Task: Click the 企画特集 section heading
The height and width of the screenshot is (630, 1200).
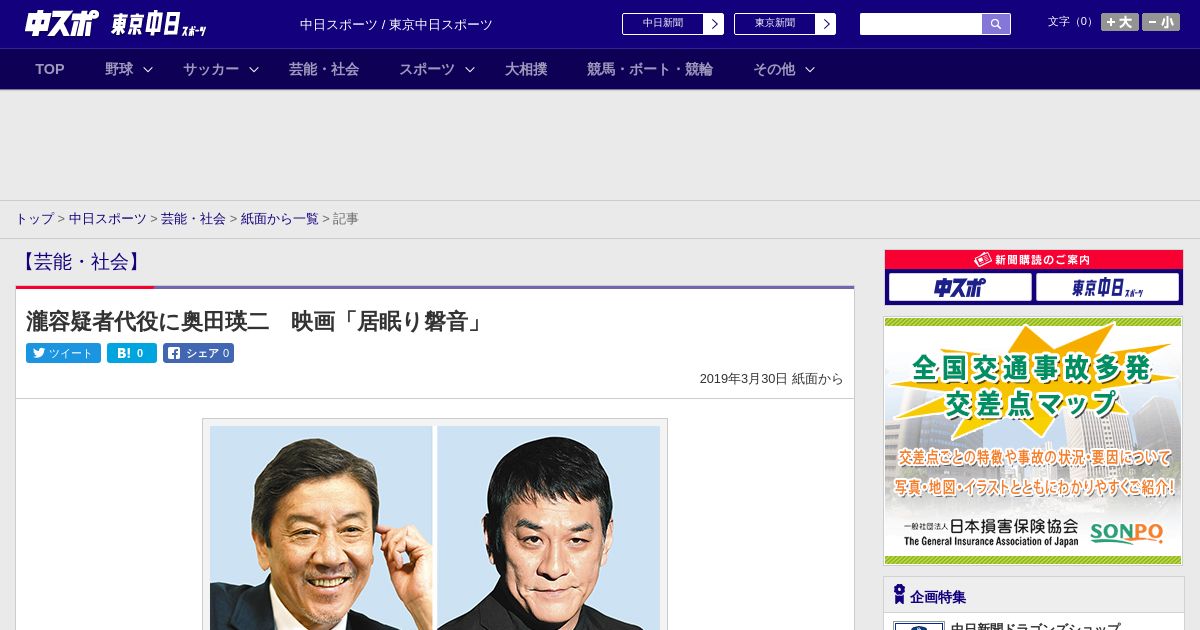Action: coord(938,597)
